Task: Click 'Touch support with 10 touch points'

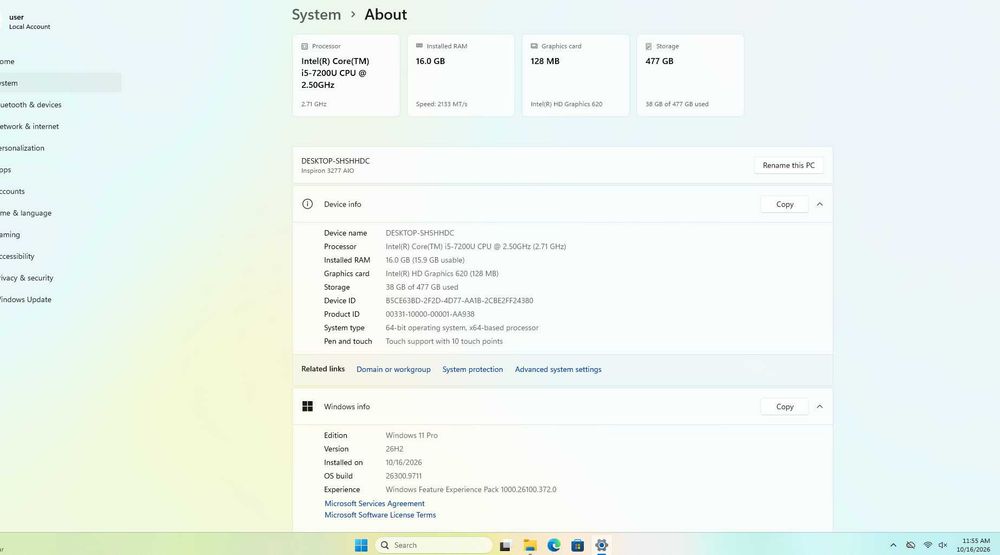Action: tap(444, 341)
